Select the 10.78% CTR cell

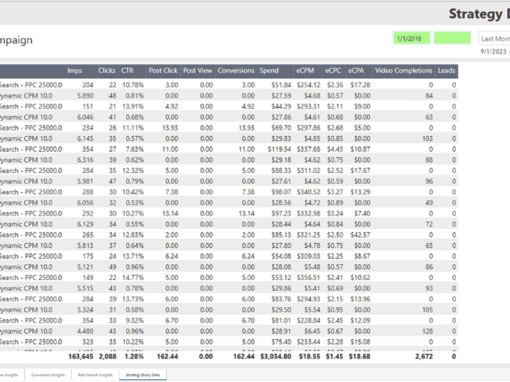[x=133, y=85]
